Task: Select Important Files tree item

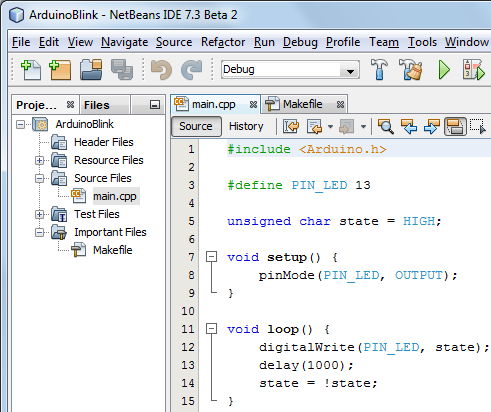Action: (x=110, y=232)
